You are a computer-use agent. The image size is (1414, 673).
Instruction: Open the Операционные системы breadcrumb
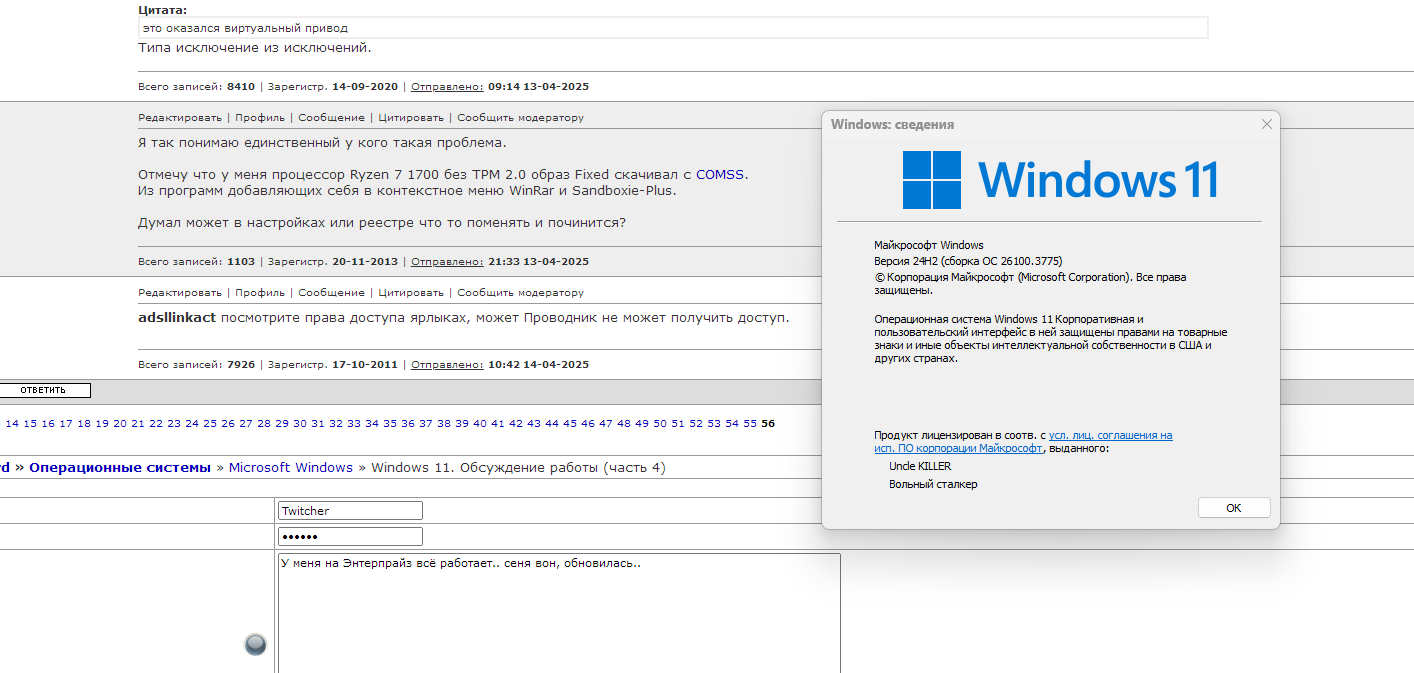(120, 468)
